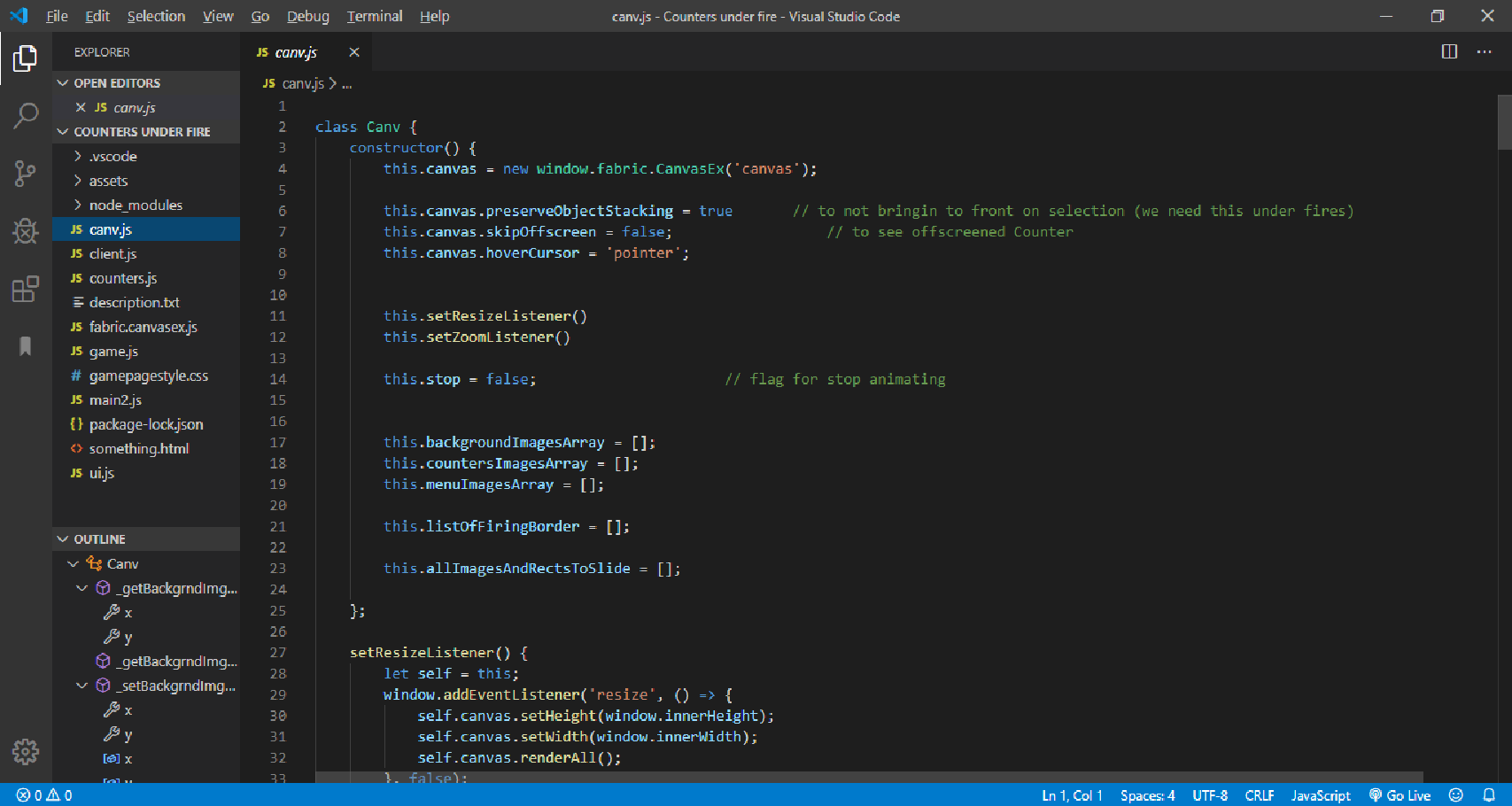Viewport: 1512px width, 806px height.
Task: Click the editor horizontal scrollbar
Action: 868,777
